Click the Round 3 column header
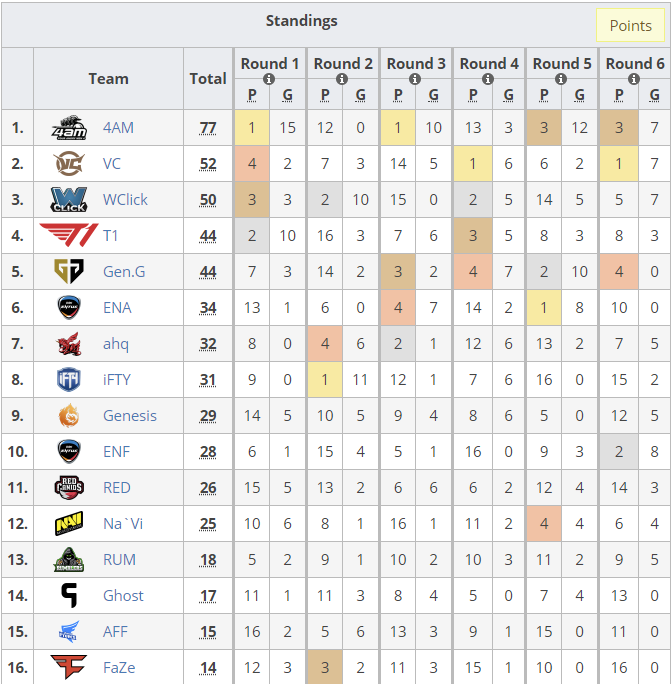Viewport: 671px width, 684px height. 416,64
